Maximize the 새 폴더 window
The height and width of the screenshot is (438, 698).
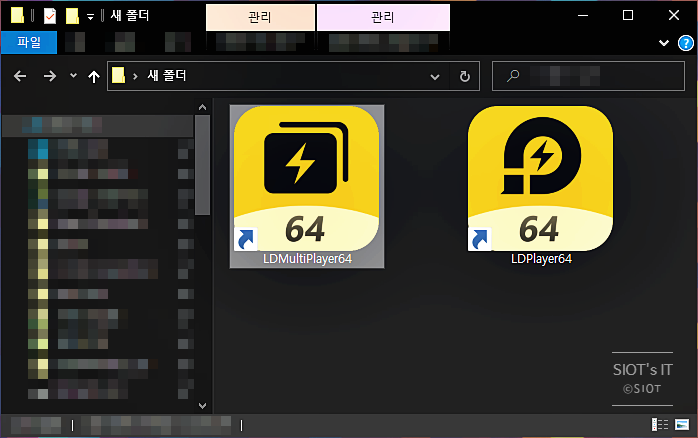pos(628,16)
